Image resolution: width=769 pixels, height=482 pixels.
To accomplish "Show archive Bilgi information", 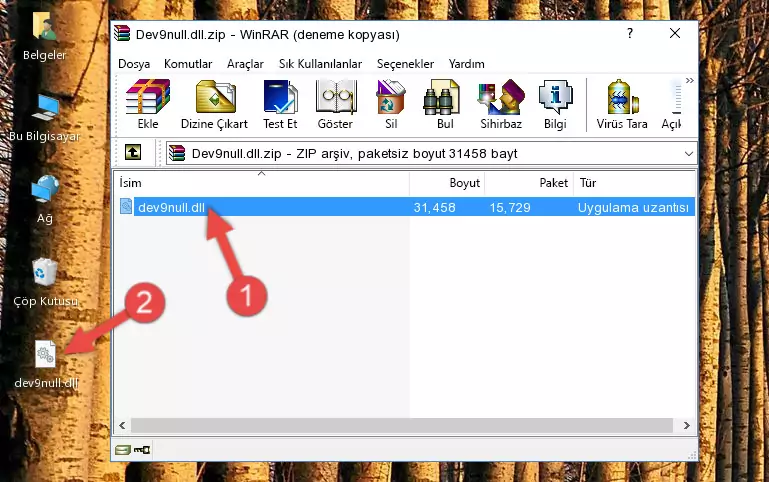I will (555, 104).
